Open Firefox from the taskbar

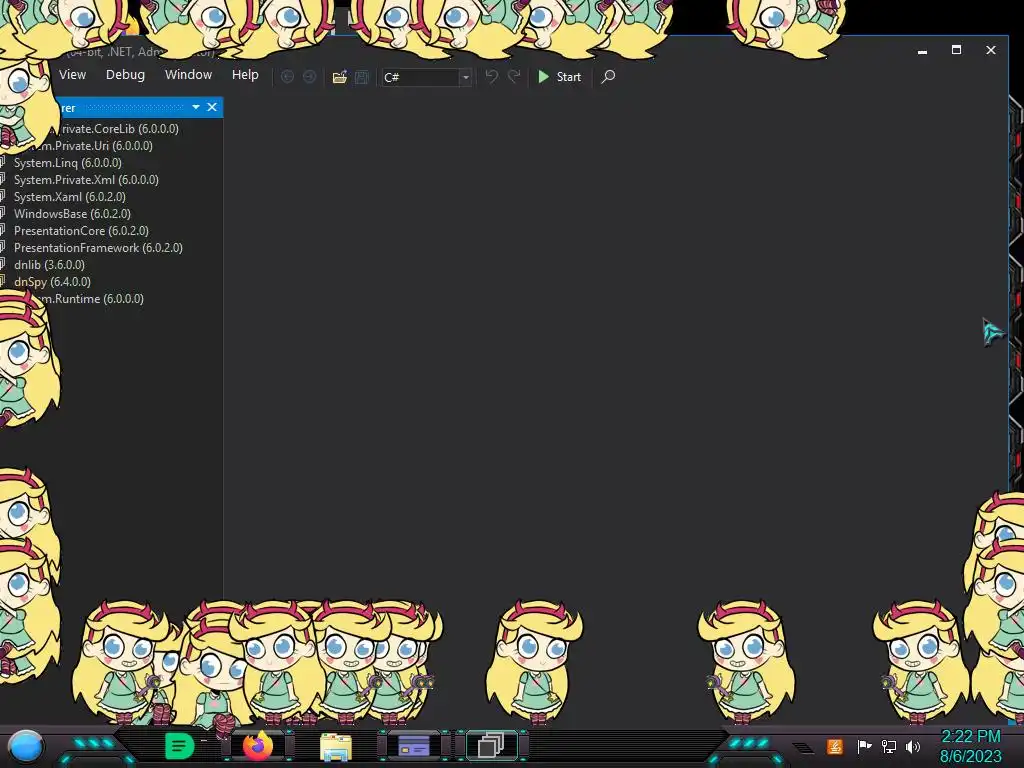tap(257, 746)
